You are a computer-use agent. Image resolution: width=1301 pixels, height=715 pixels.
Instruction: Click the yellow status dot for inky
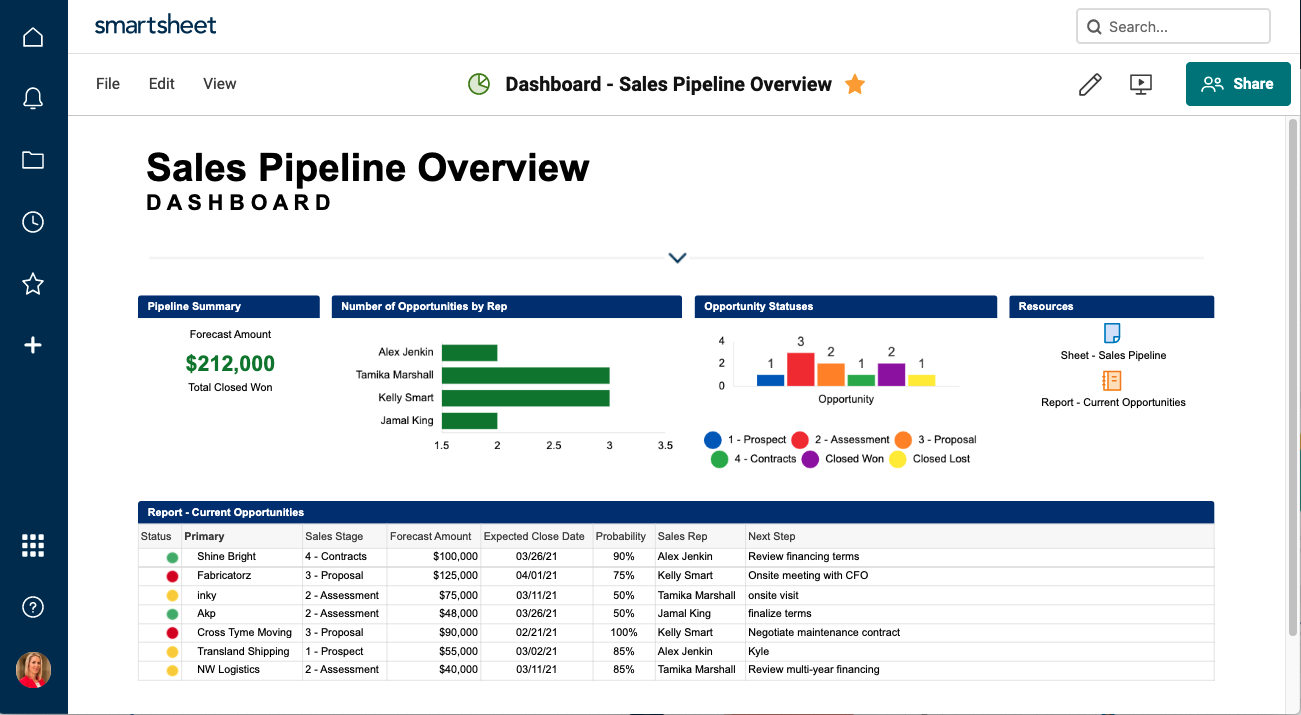coord(172,595)
